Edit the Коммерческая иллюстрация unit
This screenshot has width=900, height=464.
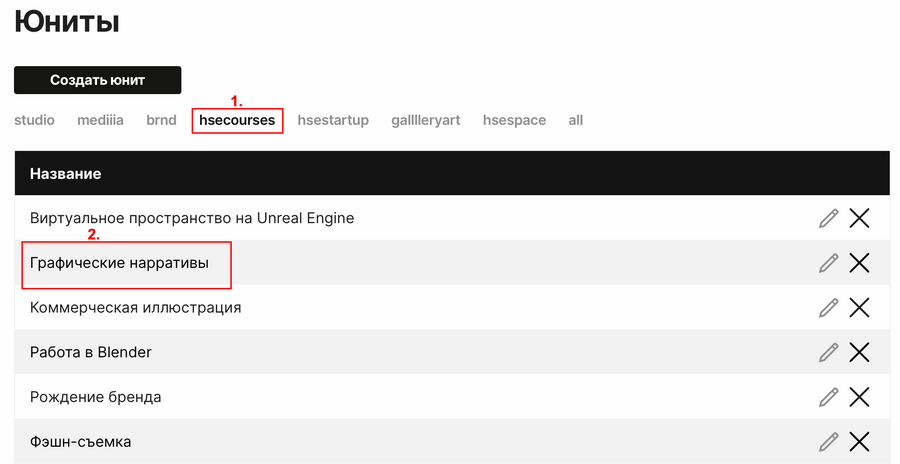pyautogui.click(x=828, y=307)
